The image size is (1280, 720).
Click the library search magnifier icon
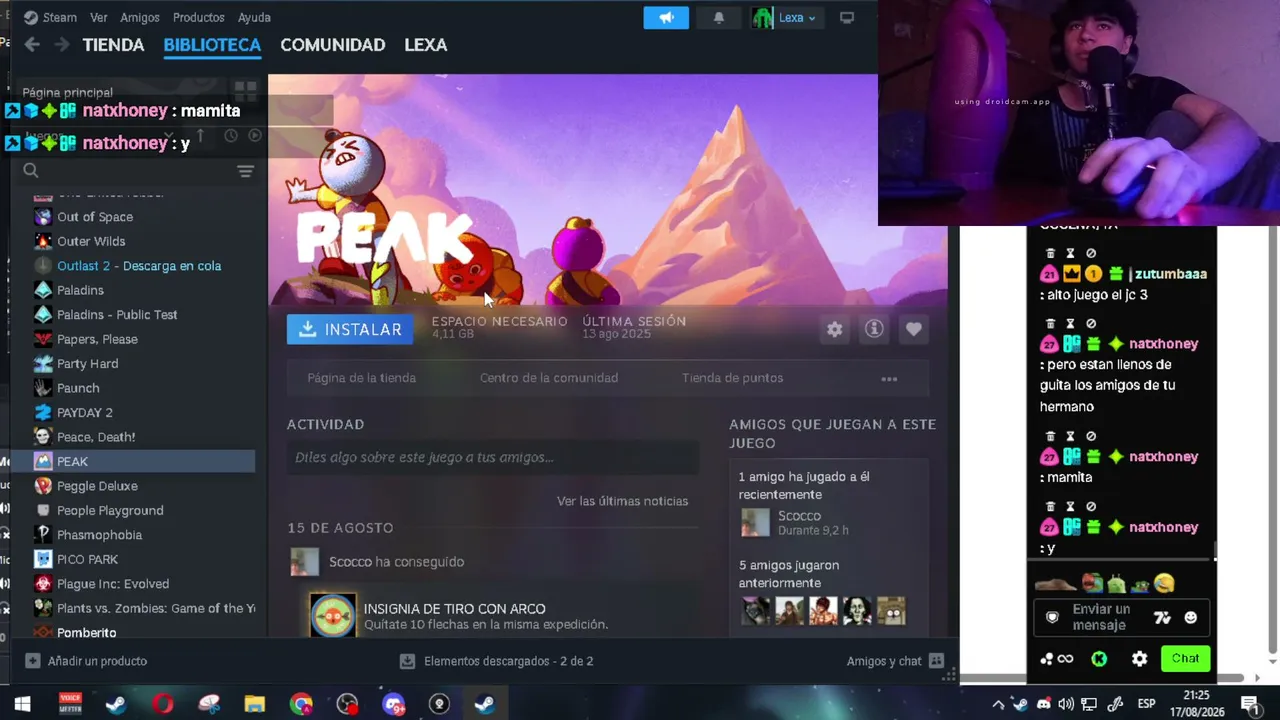(31, 171)
